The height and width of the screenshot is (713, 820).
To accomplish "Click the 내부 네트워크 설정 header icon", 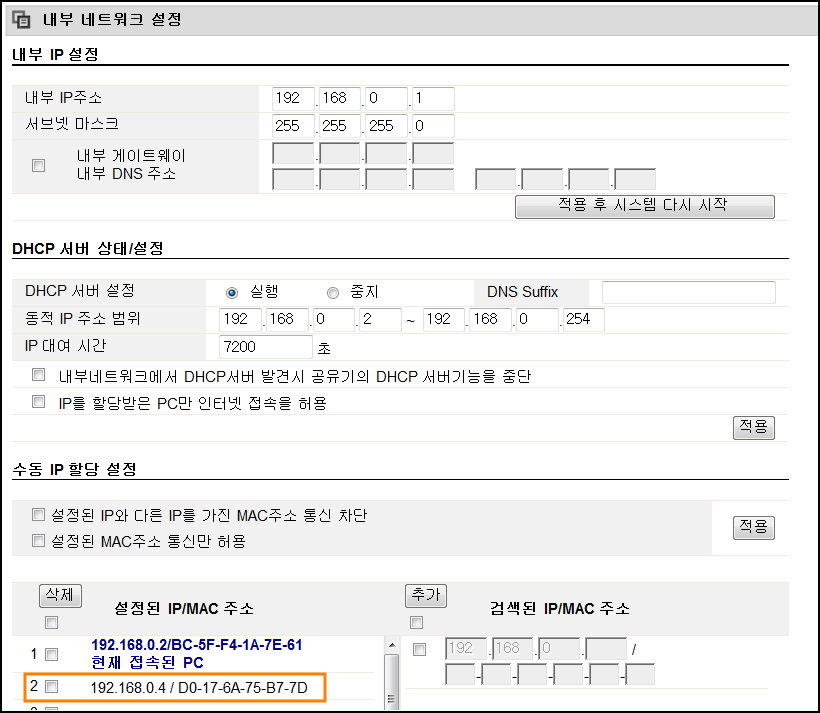I will point(21,20).
